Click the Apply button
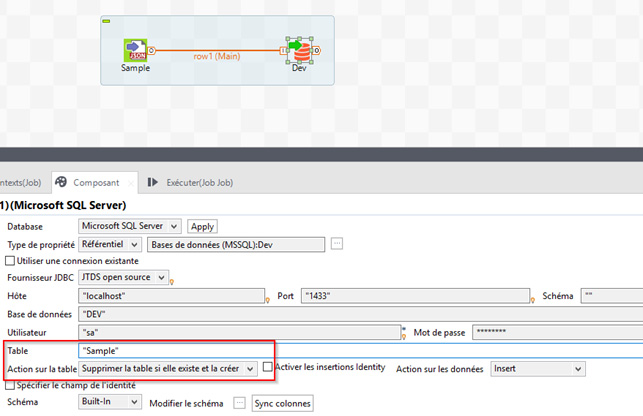 click(202, 226)
